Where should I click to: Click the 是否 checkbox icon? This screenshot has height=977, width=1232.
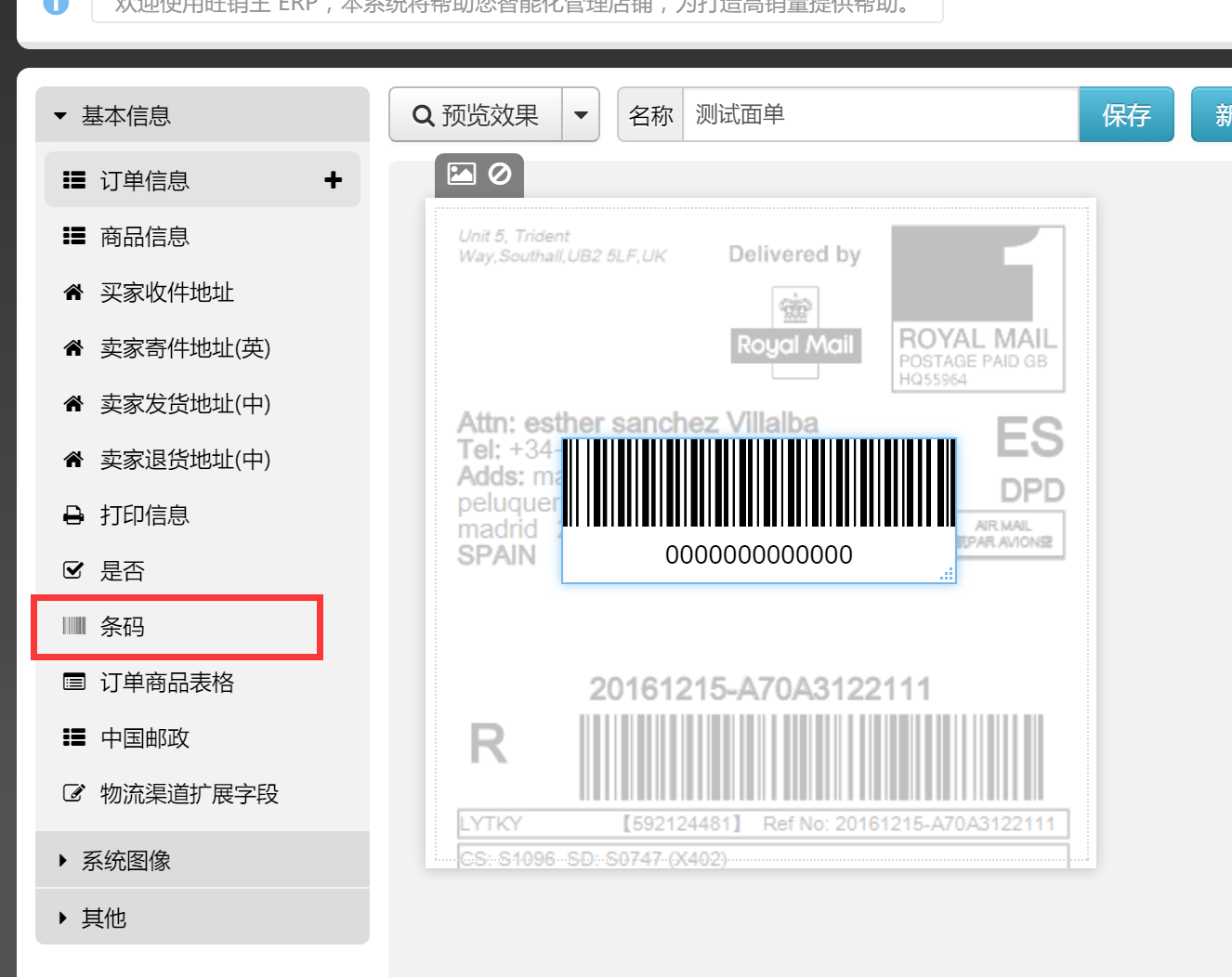(73, 570)
